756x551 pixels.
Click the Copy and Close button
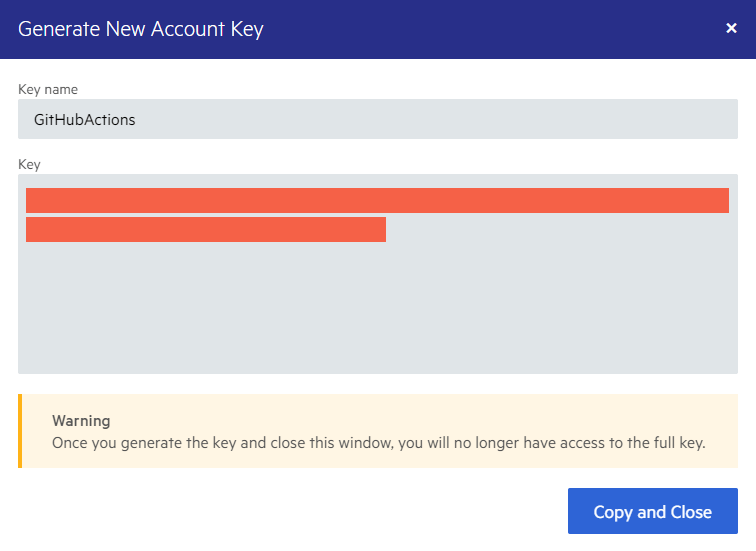click(x=652, y=511)
